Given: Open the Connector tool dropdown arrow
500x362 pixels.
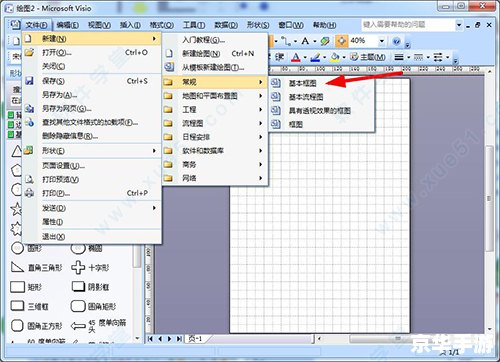Looking at the screenshot, I should (295, 41).
